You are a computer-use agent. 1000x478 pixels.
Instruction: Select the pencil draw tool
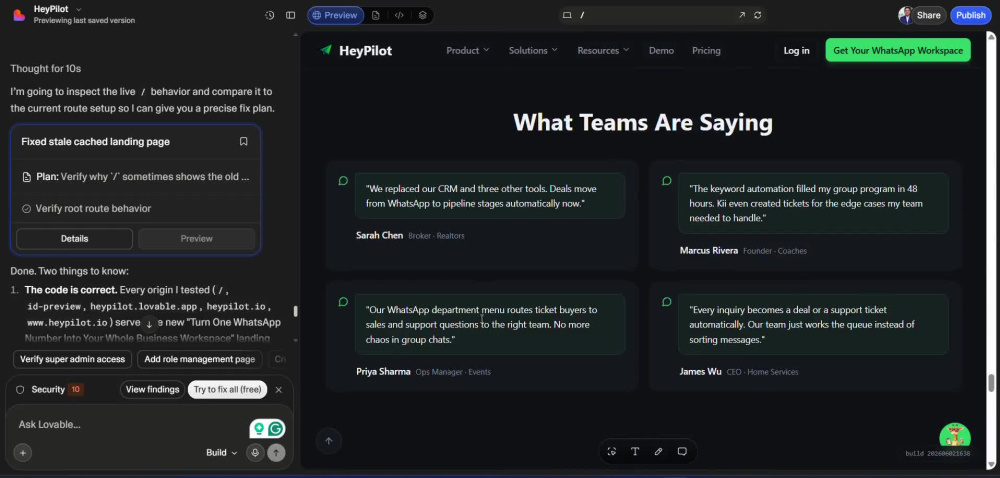pos(658,451)
